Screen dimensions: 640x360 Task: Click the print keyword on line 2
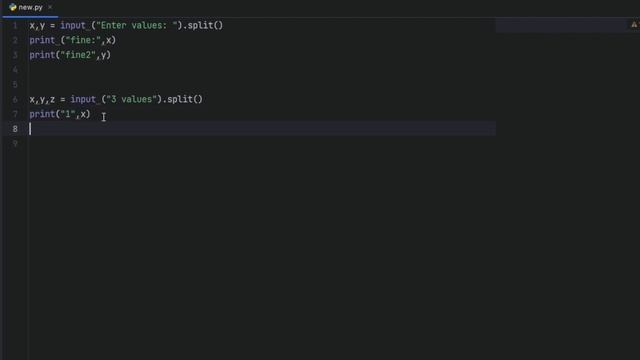coord(42,40)
